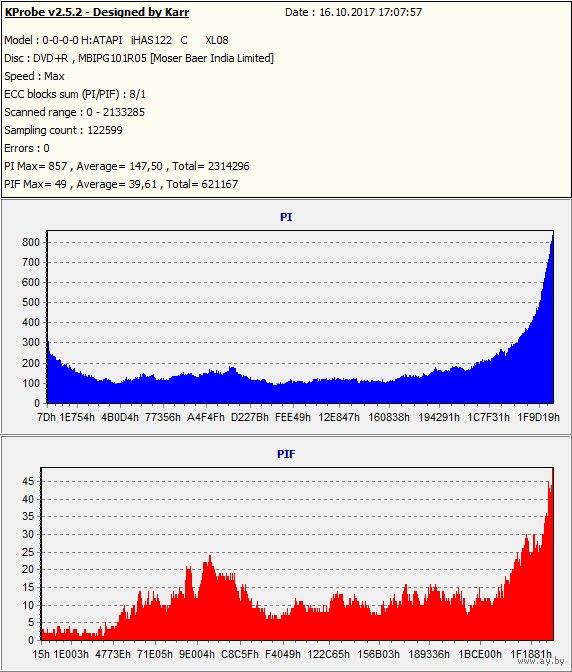The height and width of the screenshot is (672, 572).
Task: Click the 800 label on PI axis
Action: click(x=31, y=242)
